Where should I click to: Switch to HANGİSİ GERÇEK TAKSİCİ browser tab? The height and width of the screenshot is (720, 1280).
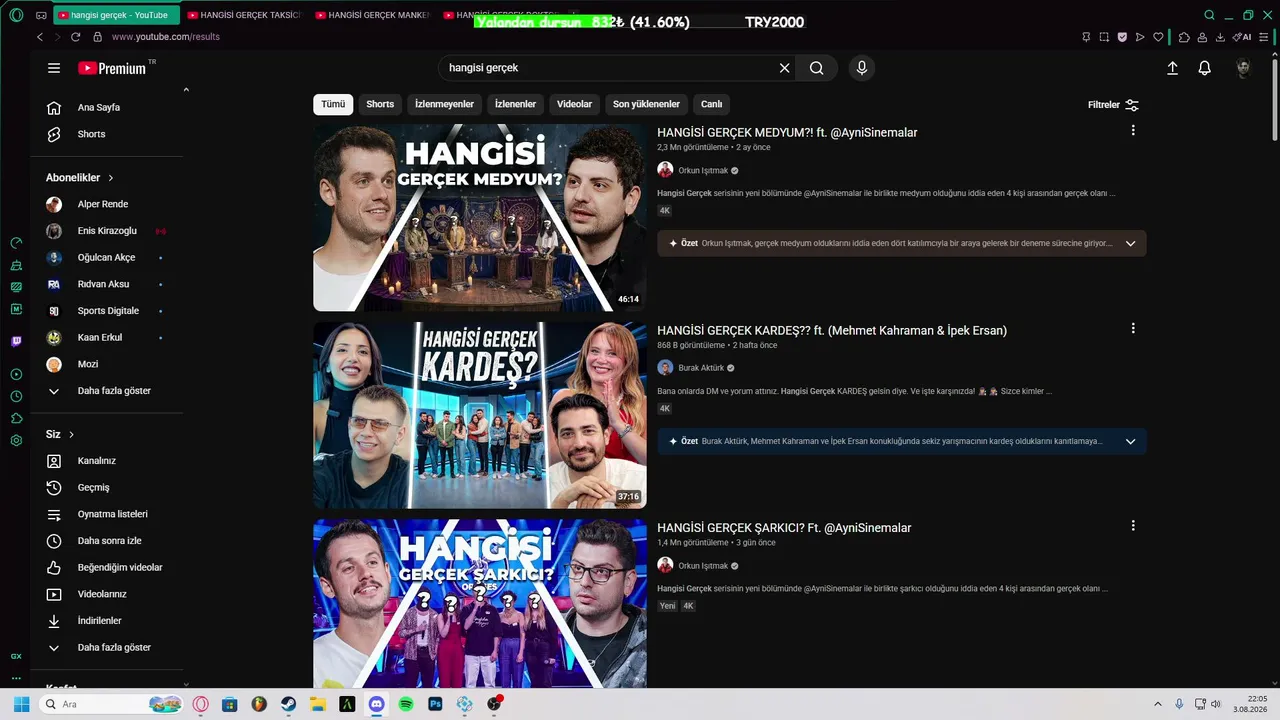point(244,15)
